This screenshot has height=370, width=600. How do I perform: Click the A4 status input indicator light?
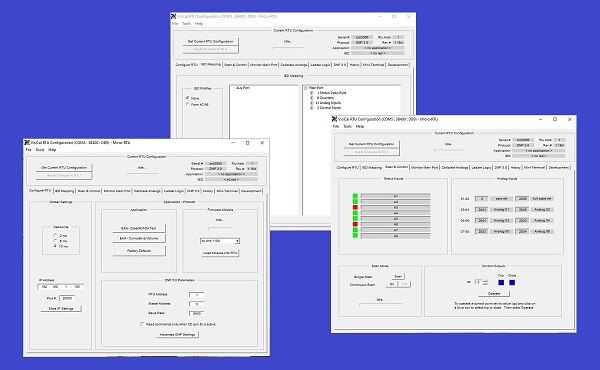tap(355, 213)
